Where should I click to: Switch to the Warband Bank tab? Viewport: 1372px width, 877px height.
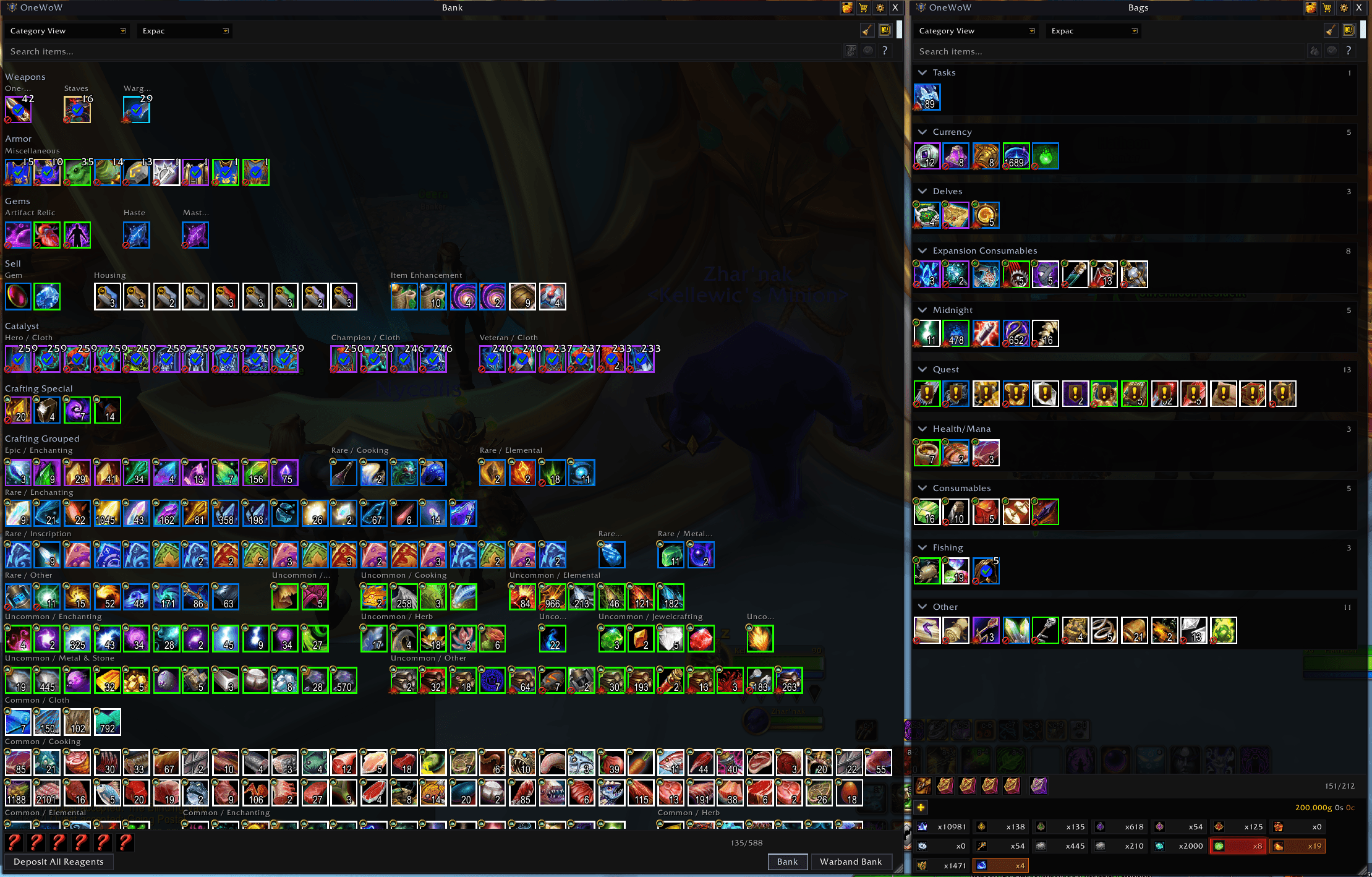pyautogui.click(x=851, y=862)
